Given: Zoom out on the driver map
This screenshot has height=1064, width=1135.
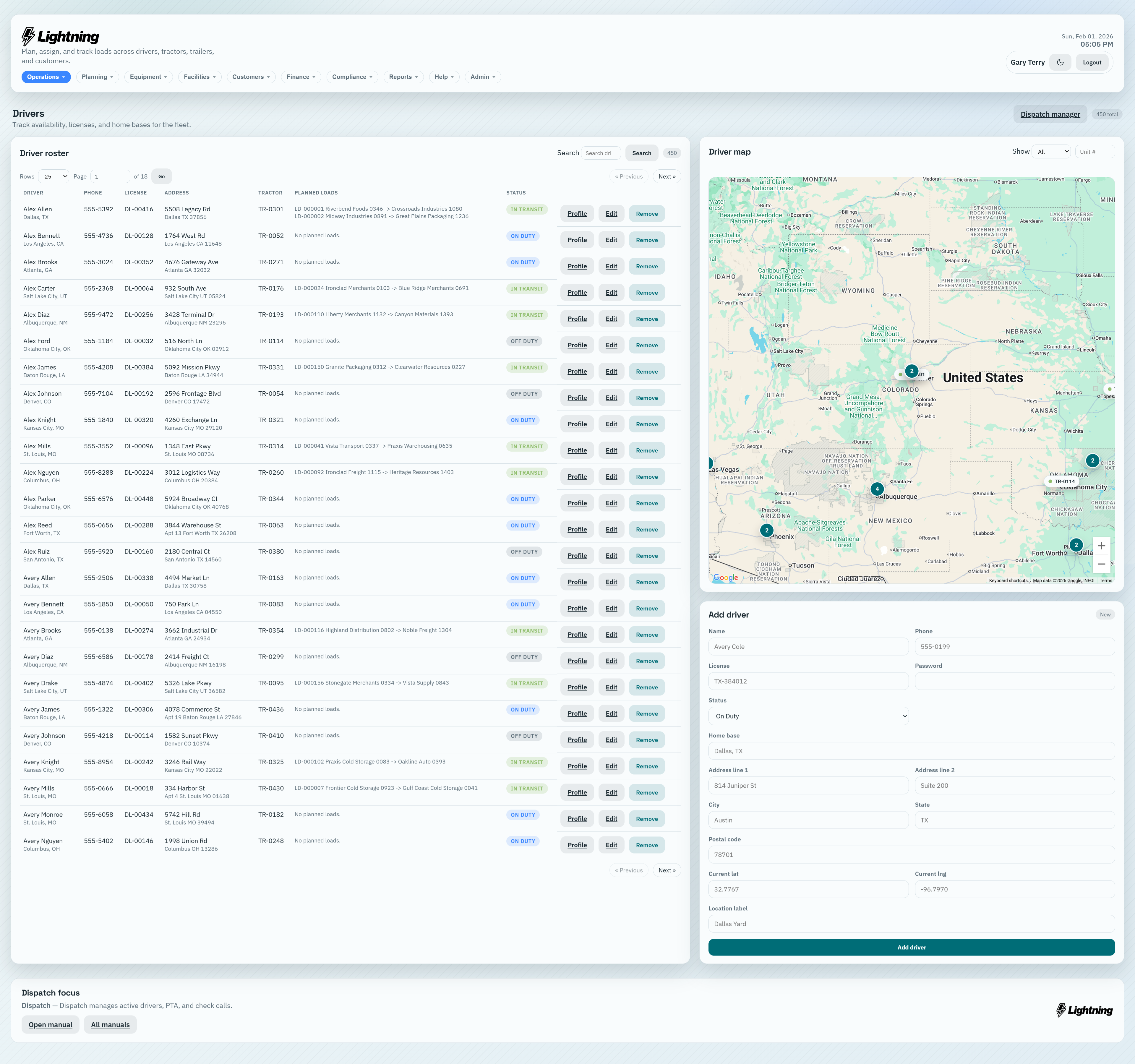Looking at the screenshot, I should tap(1101, 564).
